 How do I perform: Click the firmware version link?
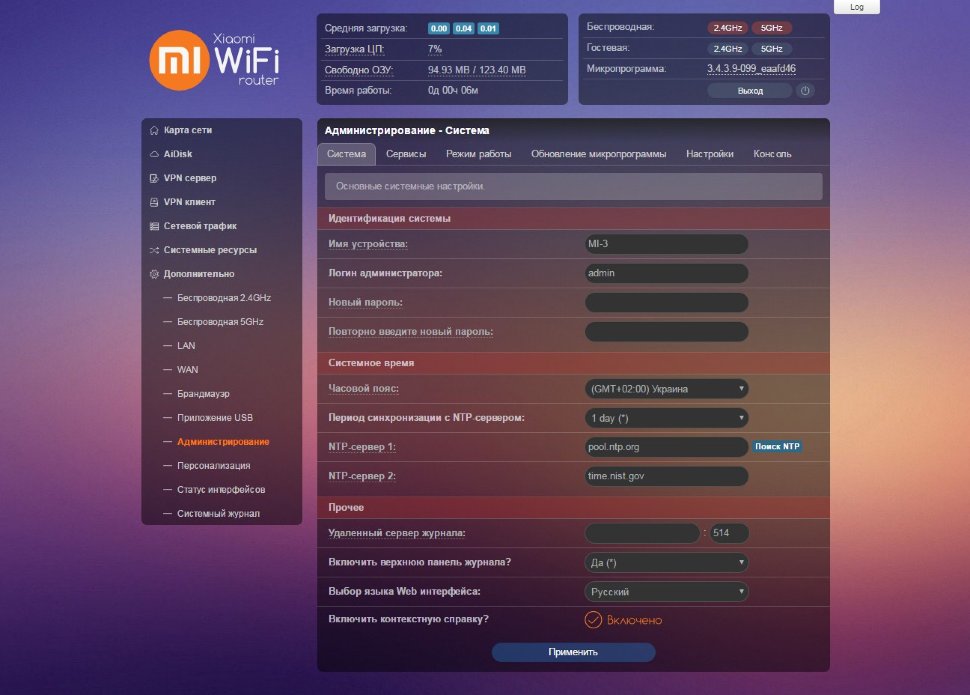tap(751, 69)
